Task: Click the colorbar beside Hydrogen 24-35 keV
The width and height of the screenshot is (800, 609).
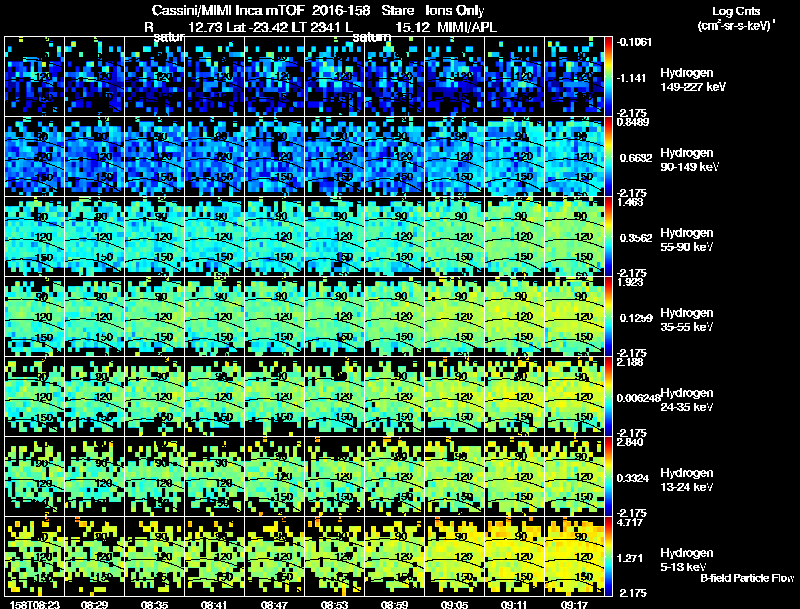Action: [608, 396]
